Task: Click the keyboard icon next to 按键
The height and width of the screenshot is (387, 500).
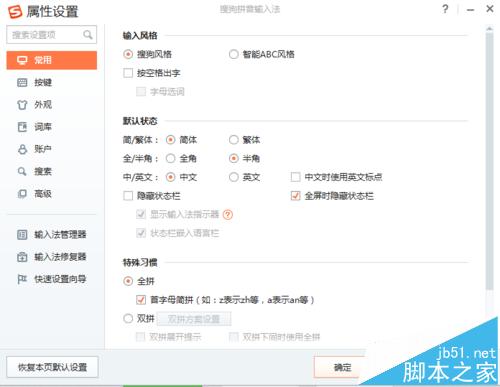Action: point(22,82)
